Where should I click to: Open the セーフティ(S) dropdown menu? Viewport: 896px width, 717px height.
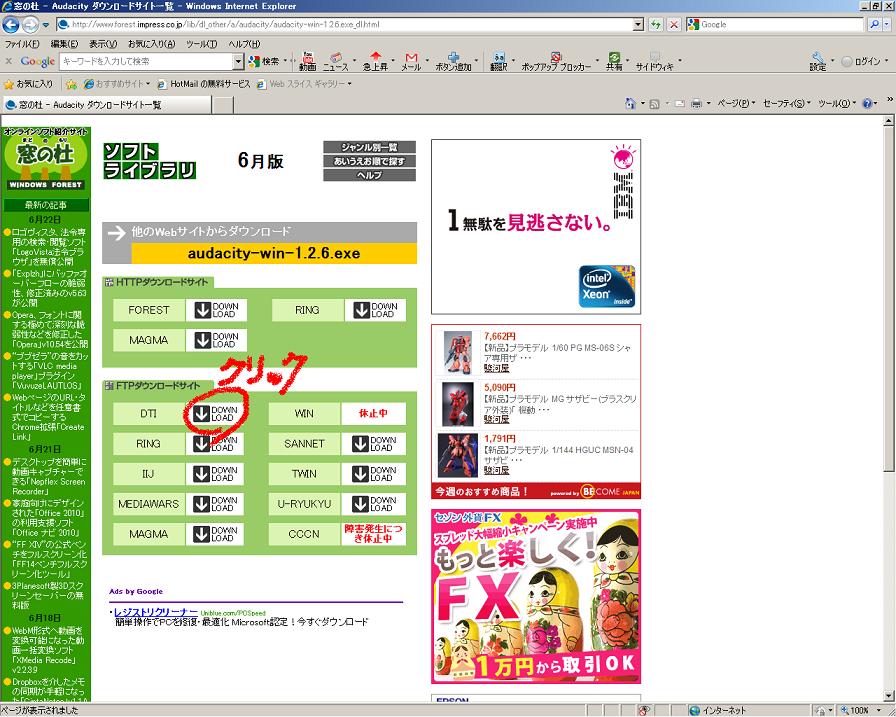tap(787, 103)
